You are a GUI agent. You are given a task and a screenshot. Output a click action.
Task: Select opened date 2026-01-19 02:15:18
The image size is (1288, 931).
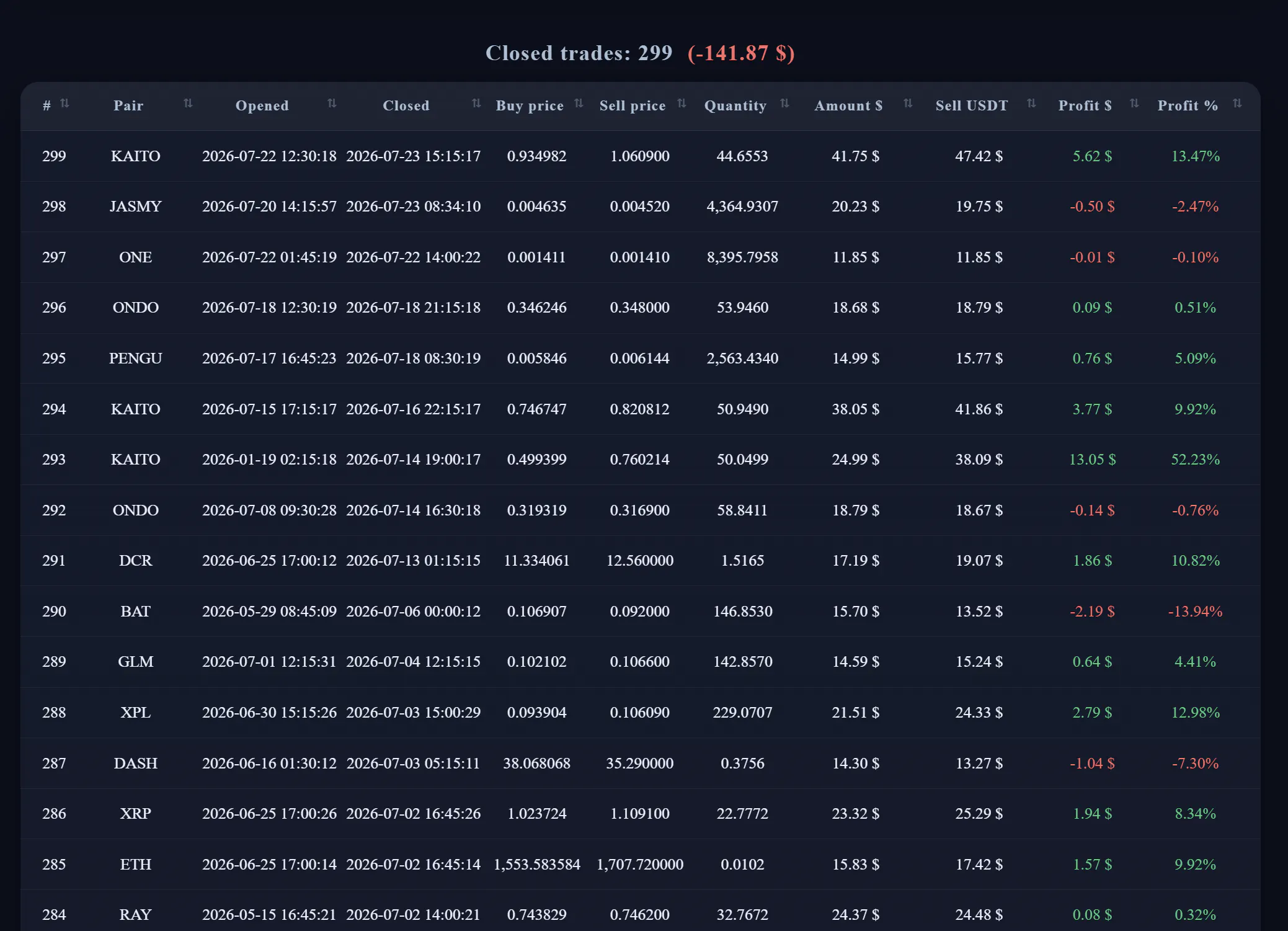coord(269,460)
